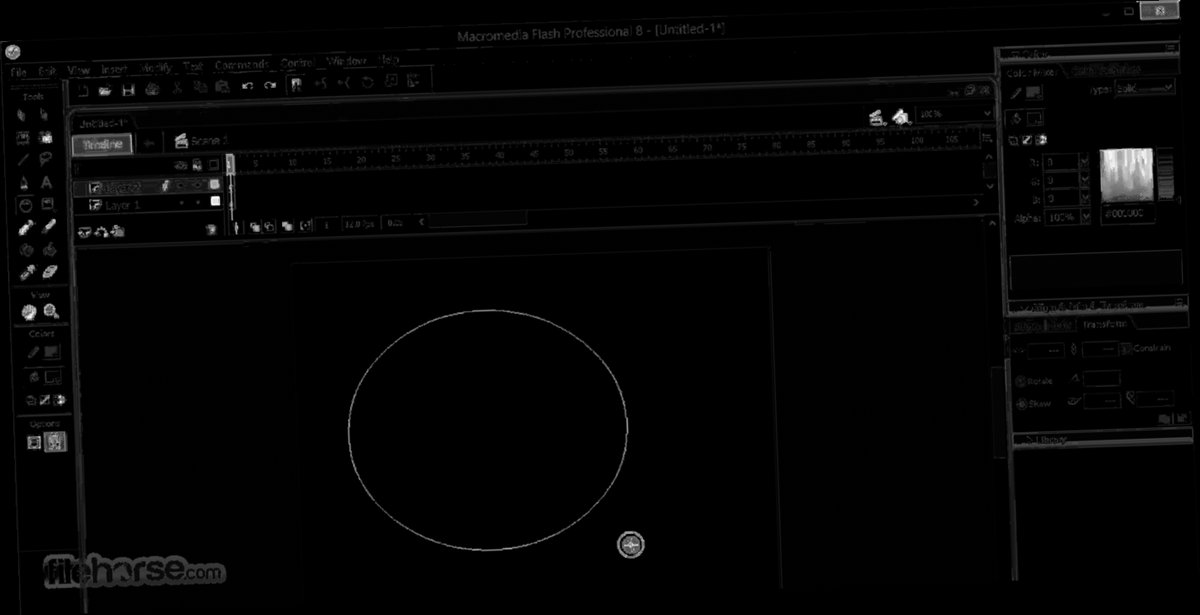Toggle Object Drawing option in Tools panel
The width and height of the screenshot is (1200, 615).
pyautogui.click(x=34, y=441)
